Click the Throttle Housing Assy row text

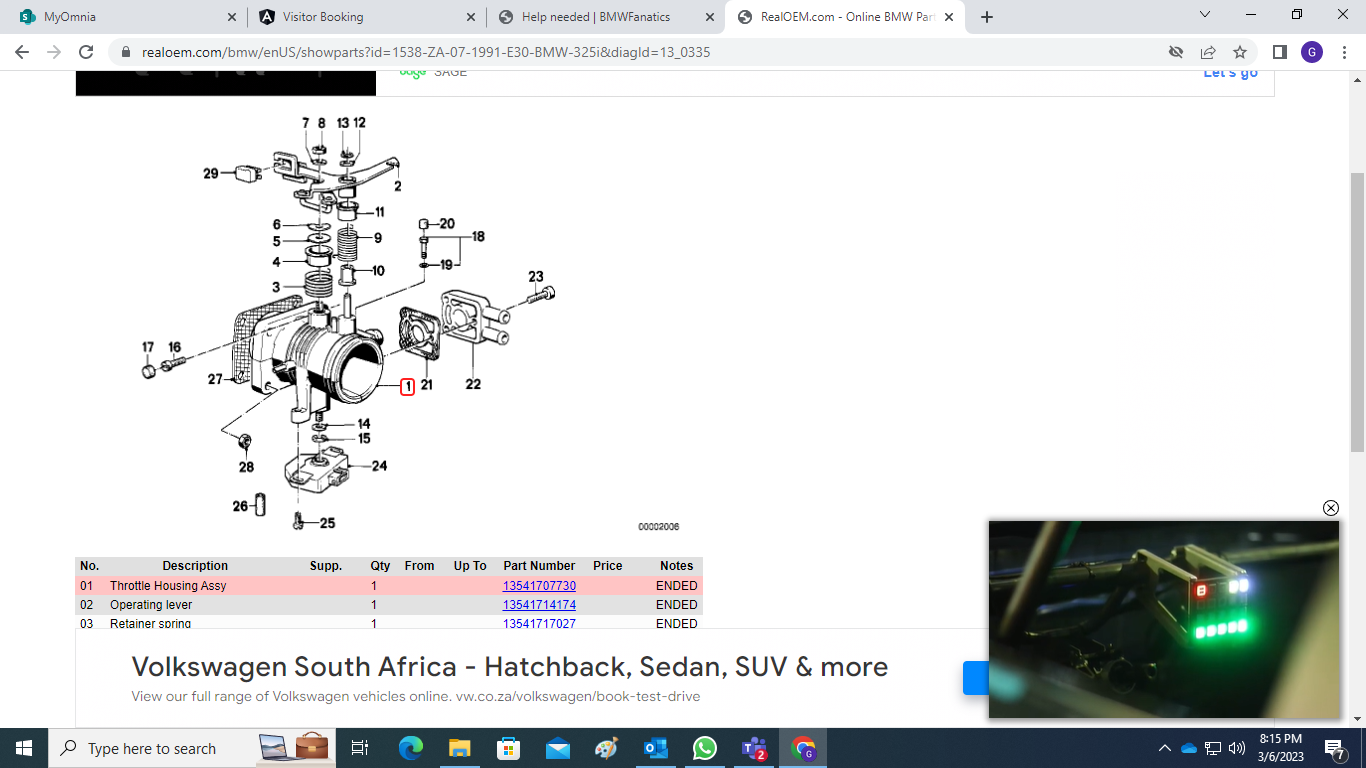(x=168, y=586)
